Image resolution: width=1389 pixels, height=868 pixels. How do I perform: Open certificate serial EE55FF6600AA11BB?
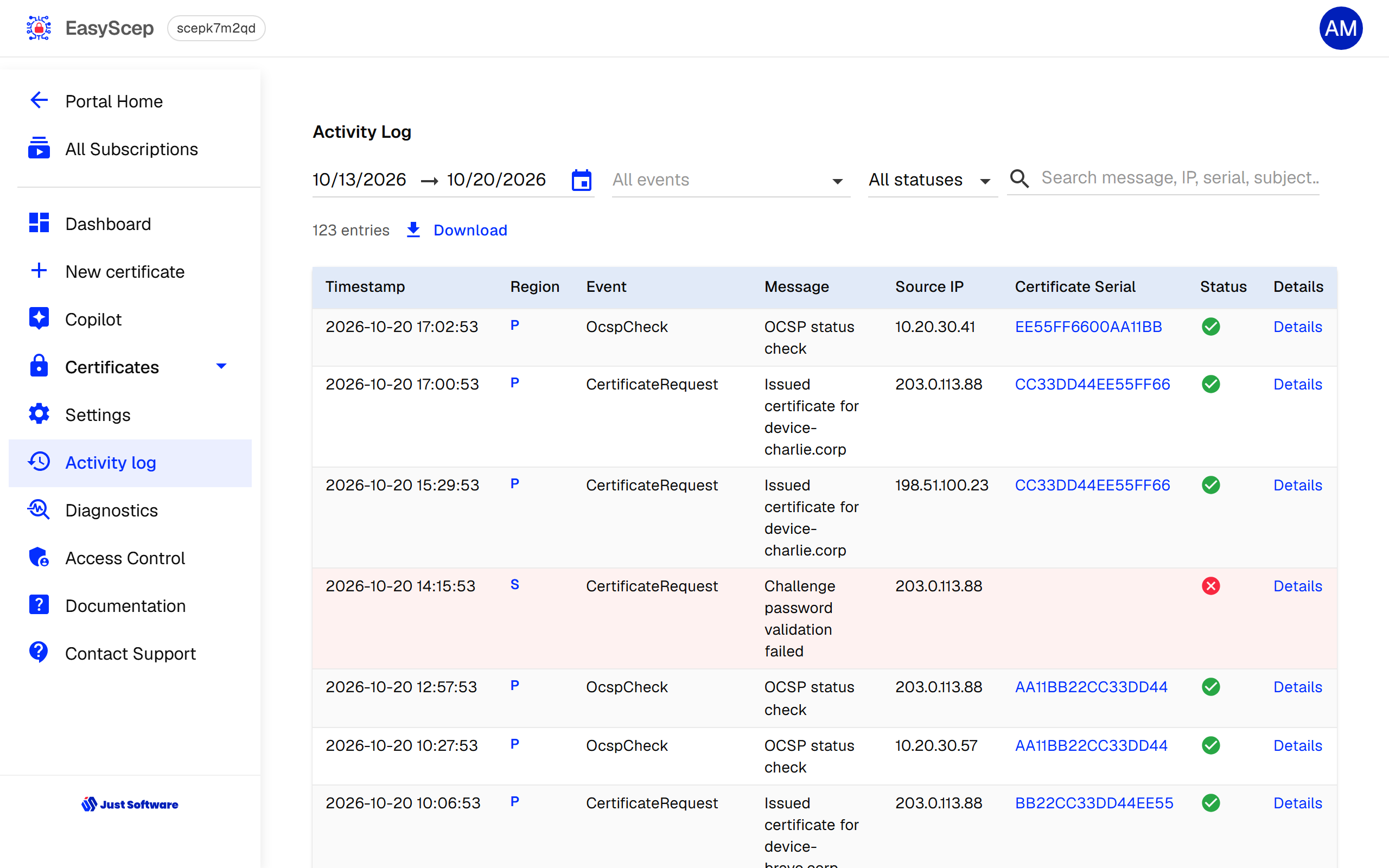1088,327
